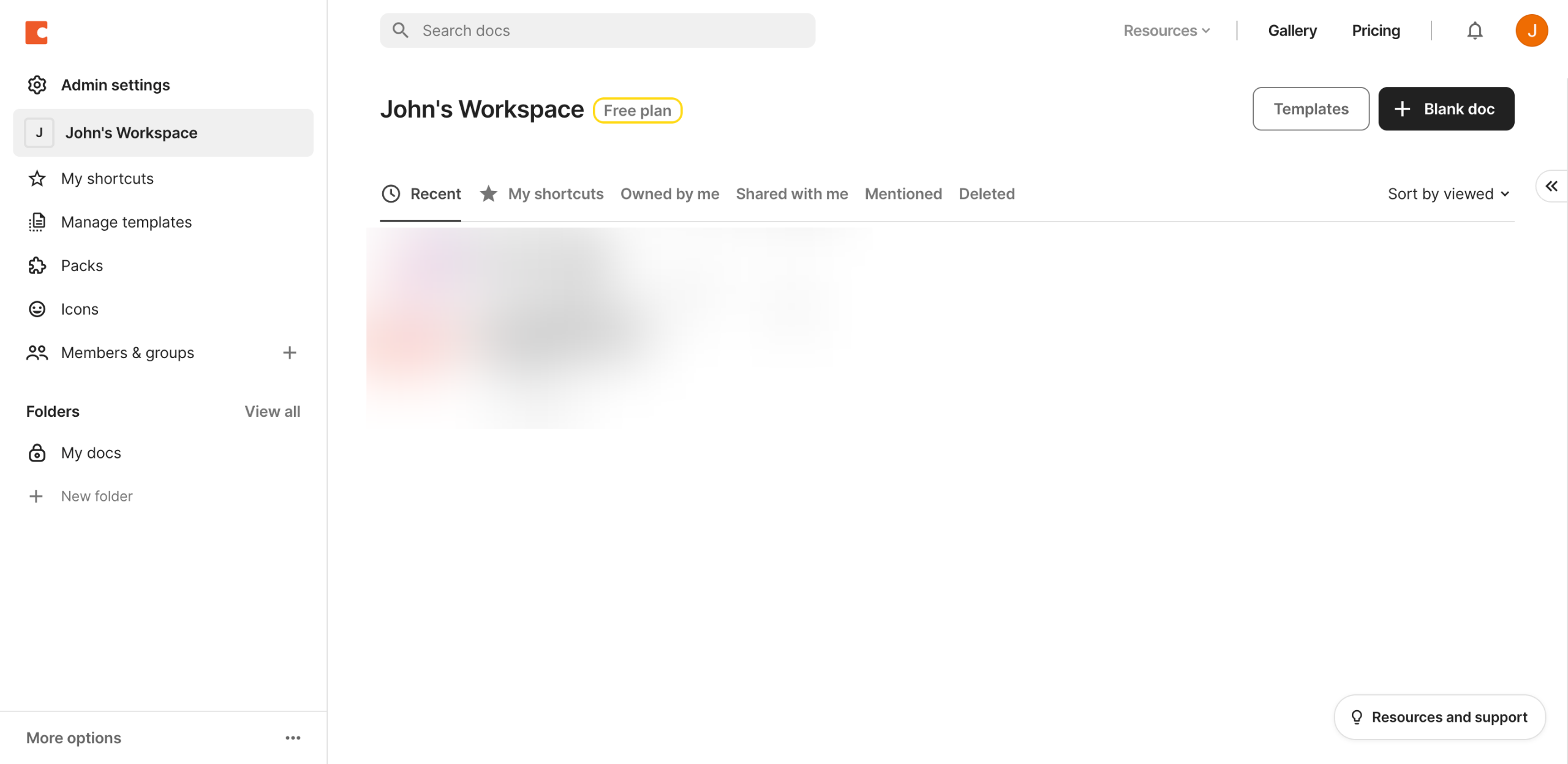Switch to the Deleted tab
This screenshot has width=1568, height=764.
tap(986, 194)
